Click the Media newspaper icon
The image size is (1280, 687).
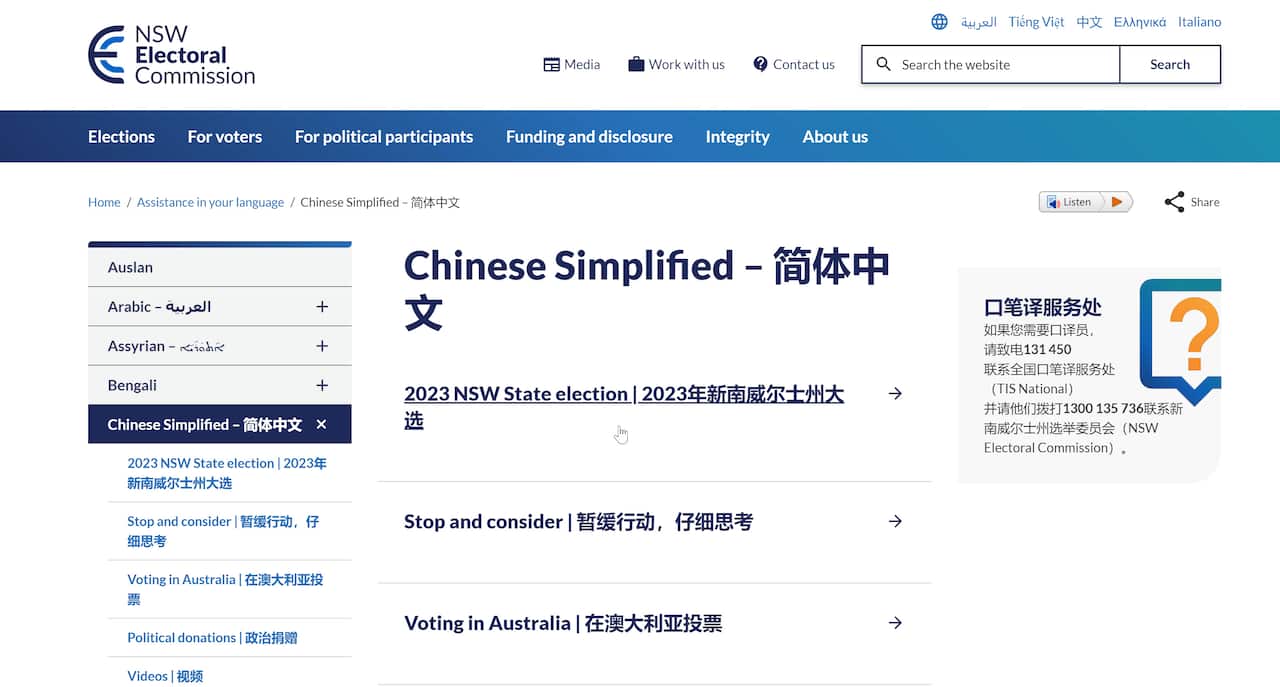(551, 65)
